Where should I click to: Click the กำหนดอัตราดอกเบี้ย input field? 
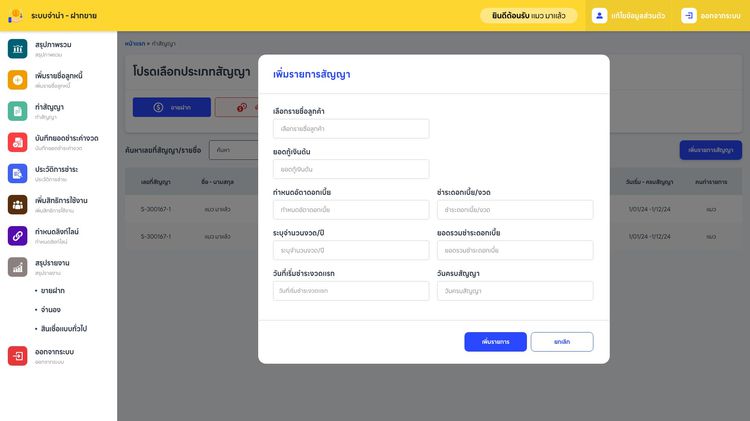[x=350, y=210]
